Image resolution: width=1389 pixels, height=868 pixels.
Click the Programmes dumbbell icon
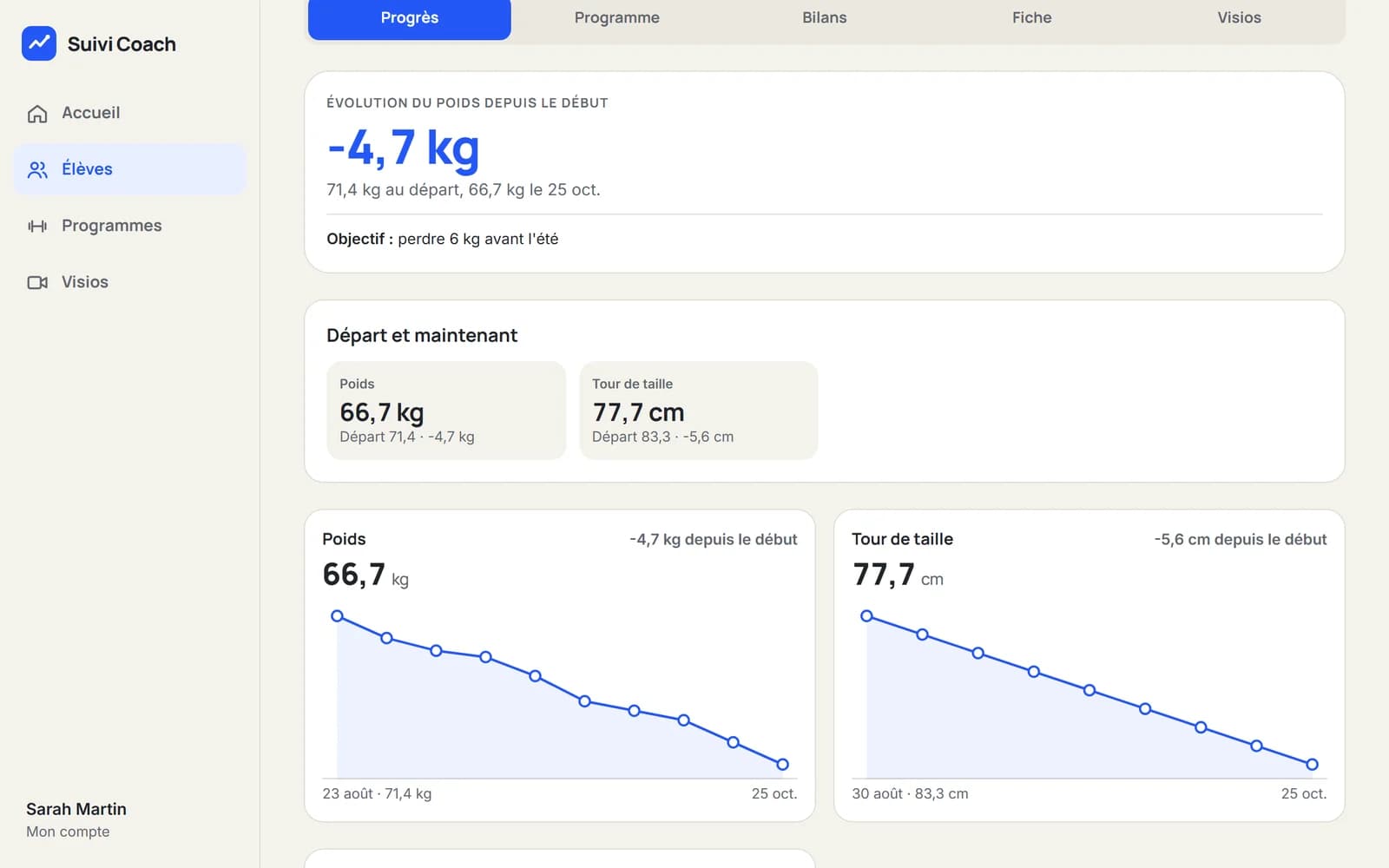pyautogui.click(x=37, y=226)
